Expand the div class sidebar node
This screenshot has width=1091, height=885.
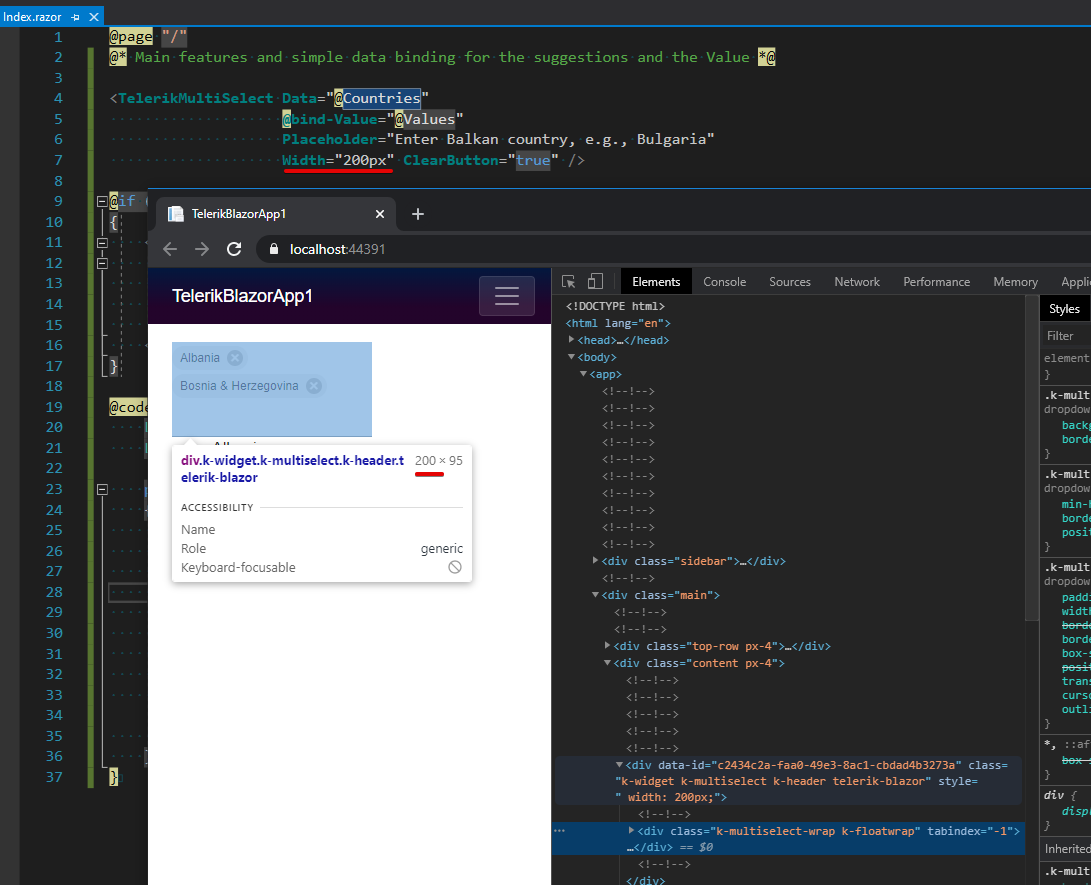(596, 561)
